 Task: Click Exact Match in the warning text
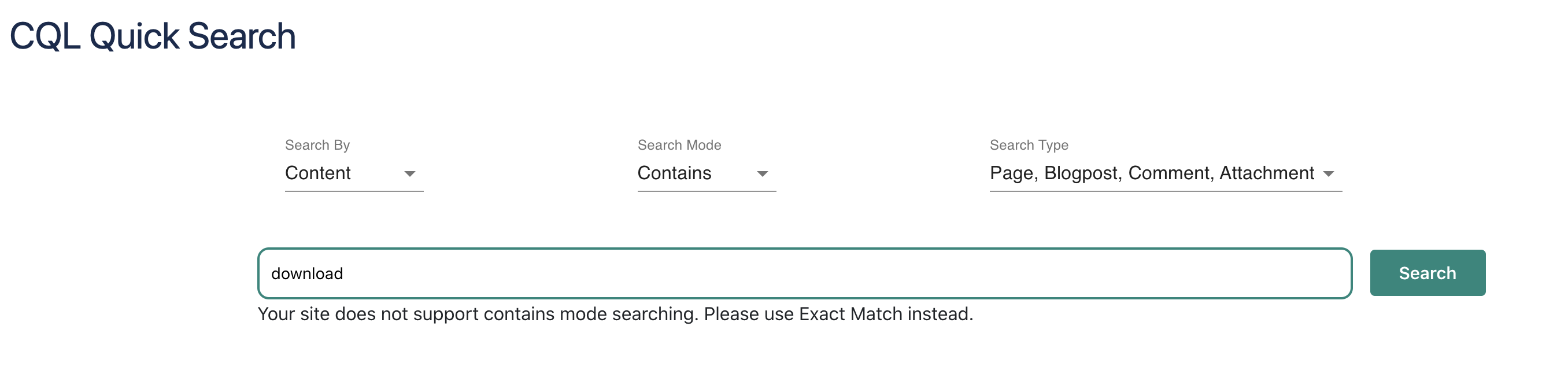click(x=850, y=314)
